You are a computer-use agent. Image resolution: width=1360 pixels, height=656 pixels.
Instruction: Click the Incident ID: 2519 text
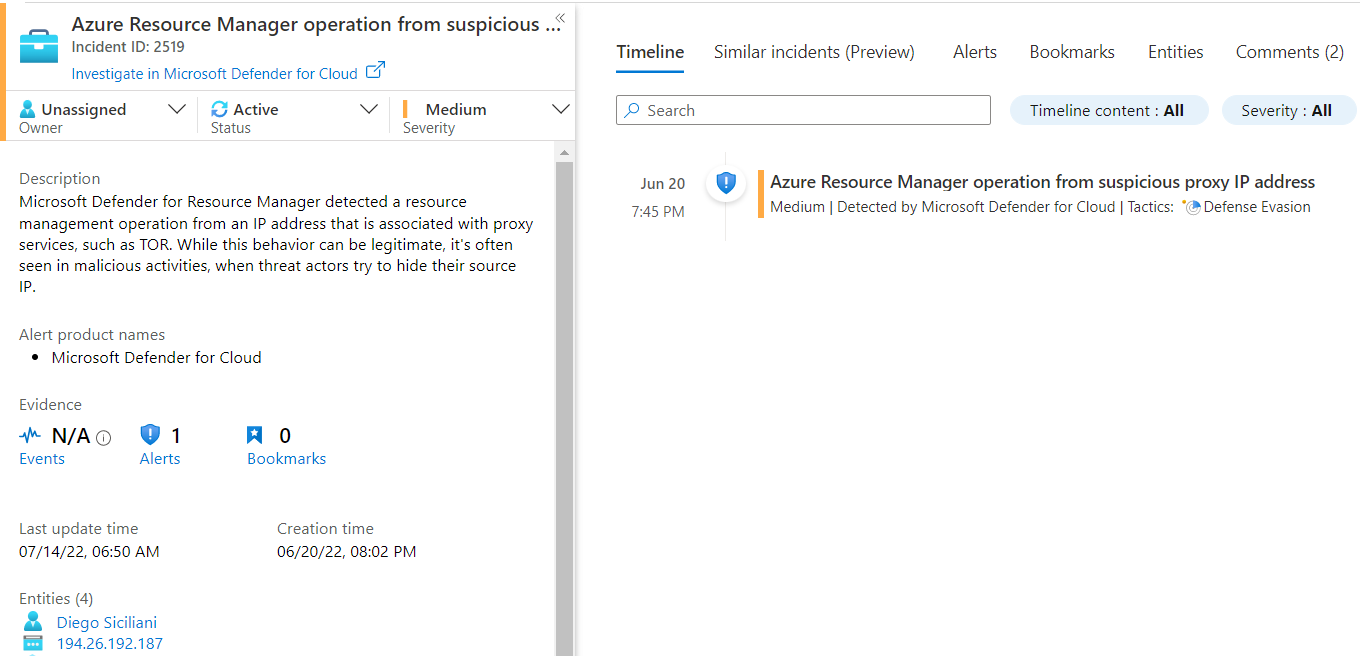[128, 47]
